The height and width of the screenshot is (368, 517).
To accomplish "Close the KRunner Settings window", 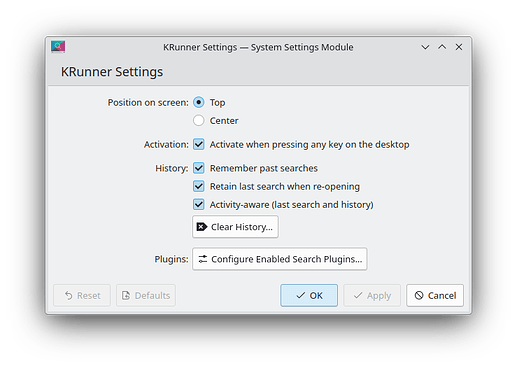I will coord(459,47).
